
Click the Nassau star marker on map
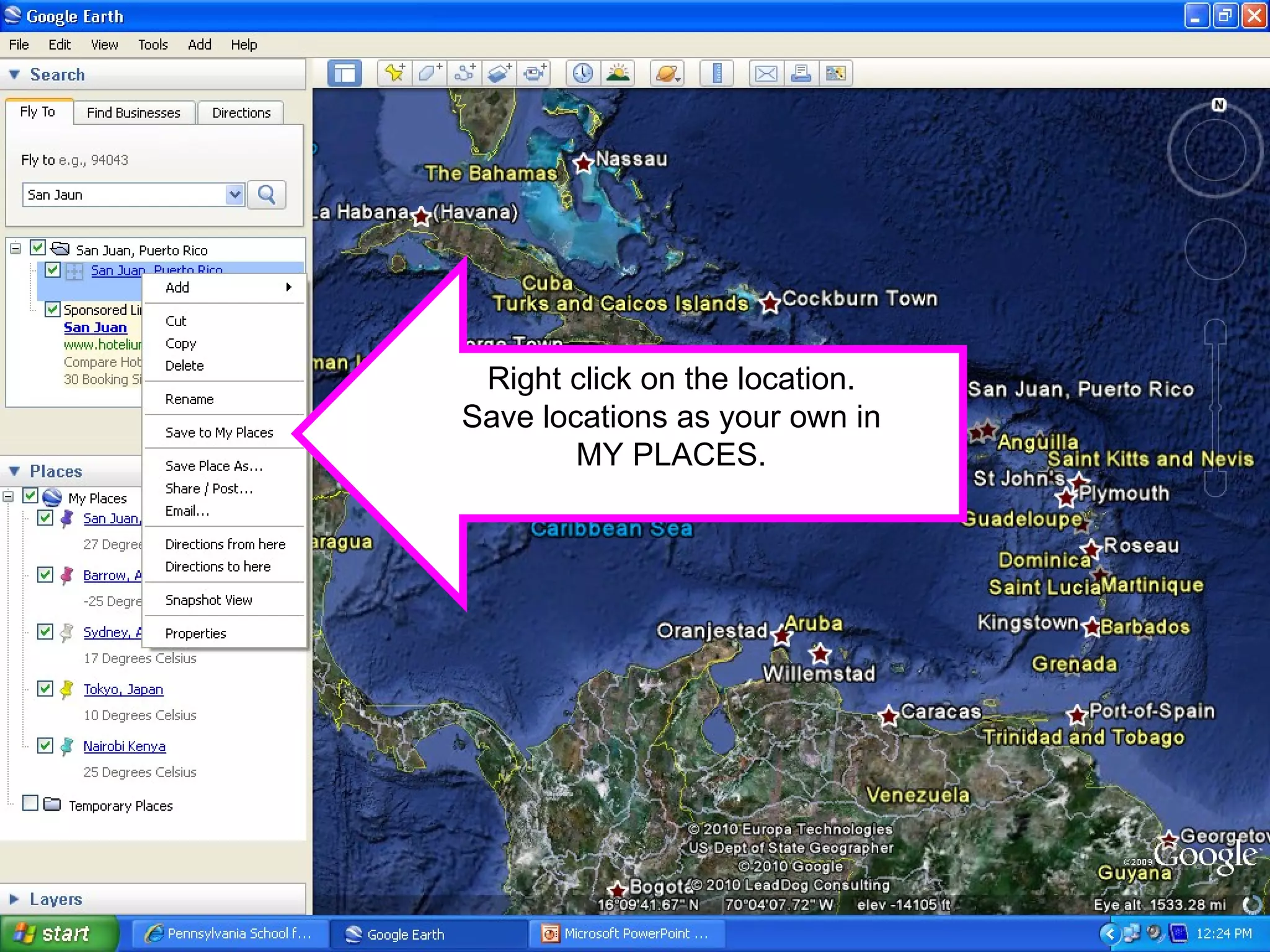point(583,164)
